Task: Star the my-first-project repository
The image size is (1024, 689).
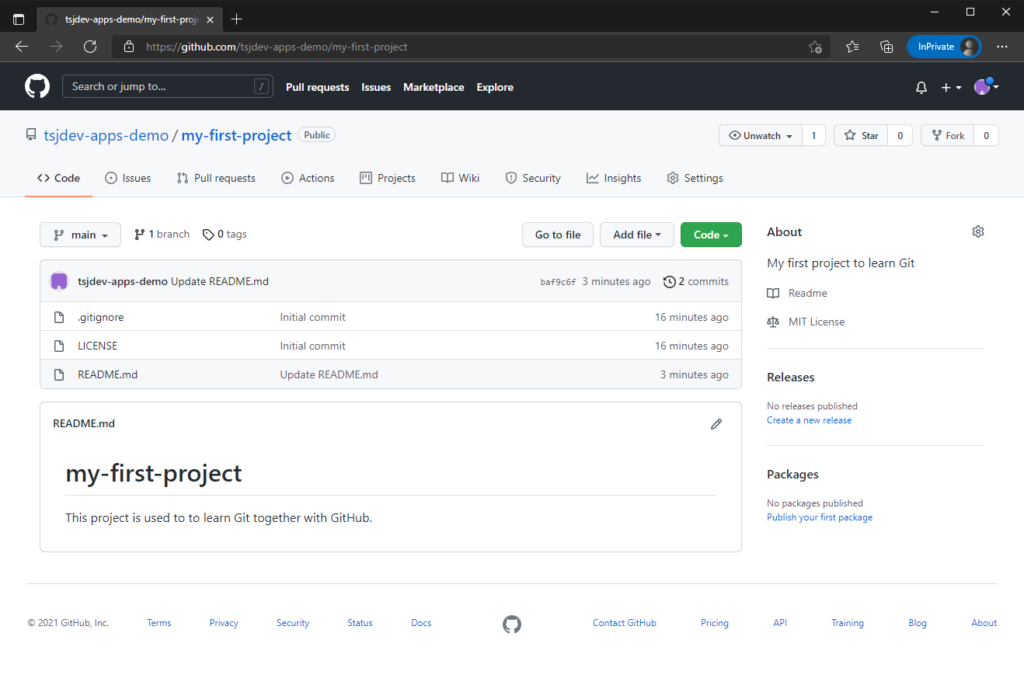Action: 860,136
